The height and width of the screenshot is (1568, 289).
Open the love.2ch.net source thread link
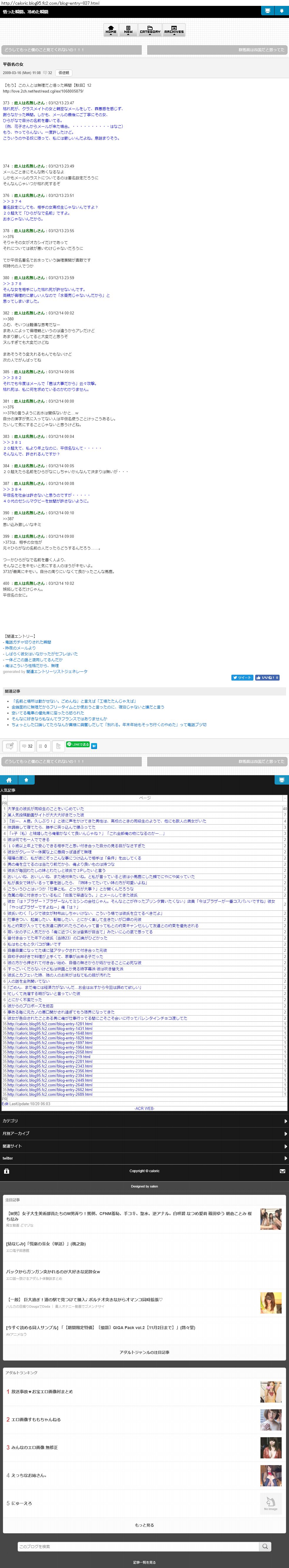point(43,91)
